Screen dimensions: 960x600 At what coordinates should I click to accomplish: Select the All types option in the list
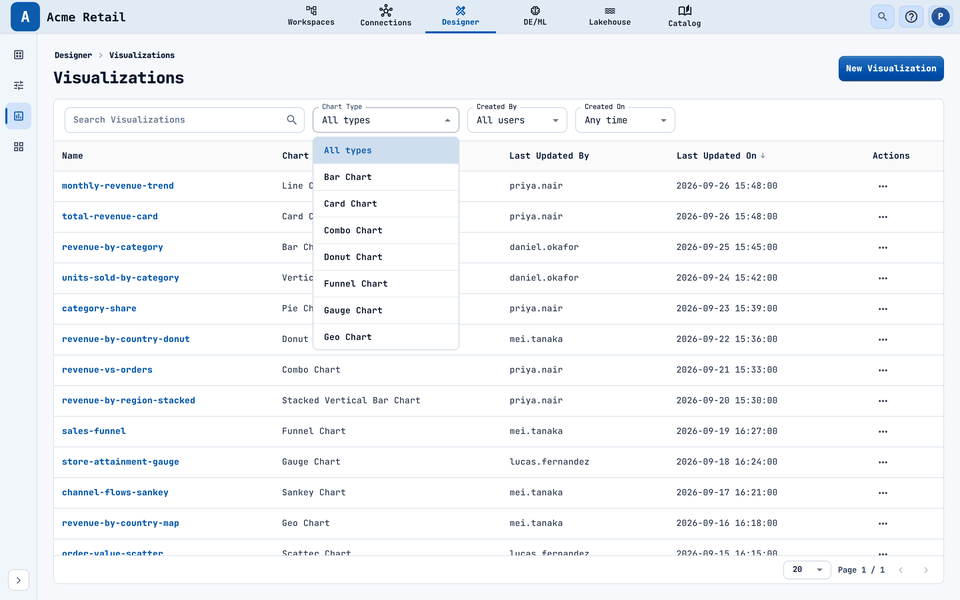pos(386,151)
